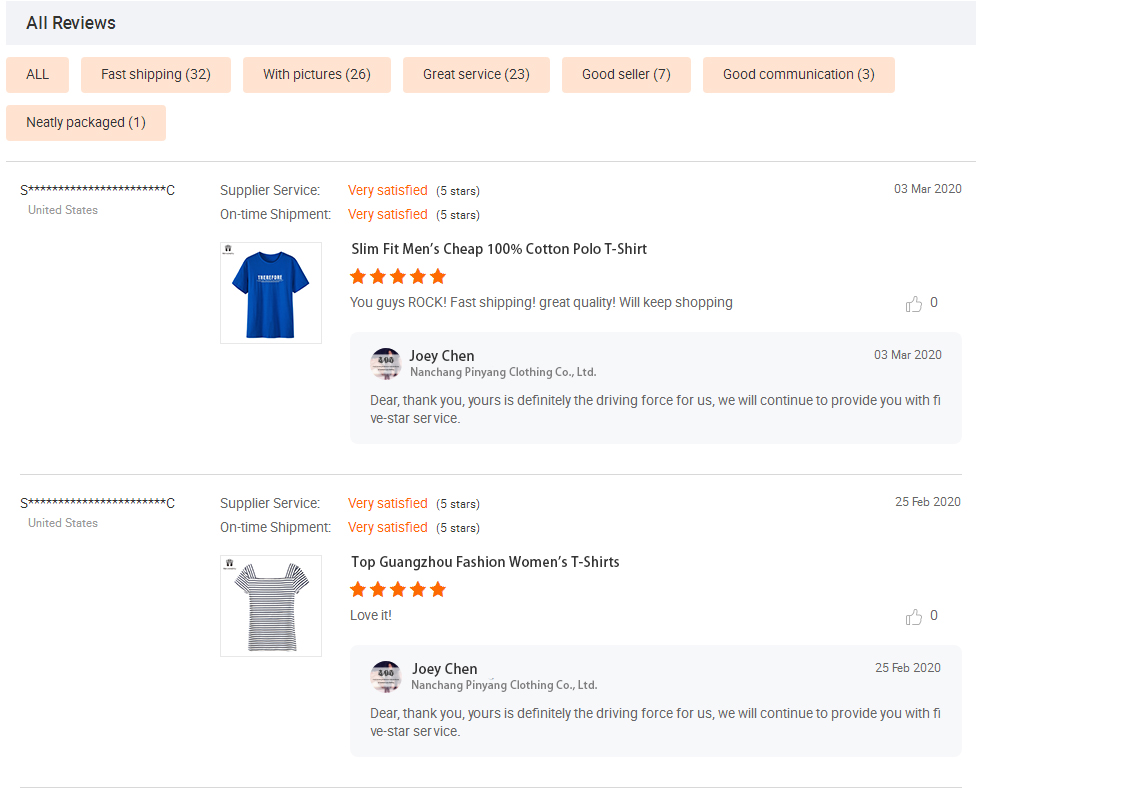
Task: Pick the Neatly packaged (1) filter
Action: pos(86,123)
